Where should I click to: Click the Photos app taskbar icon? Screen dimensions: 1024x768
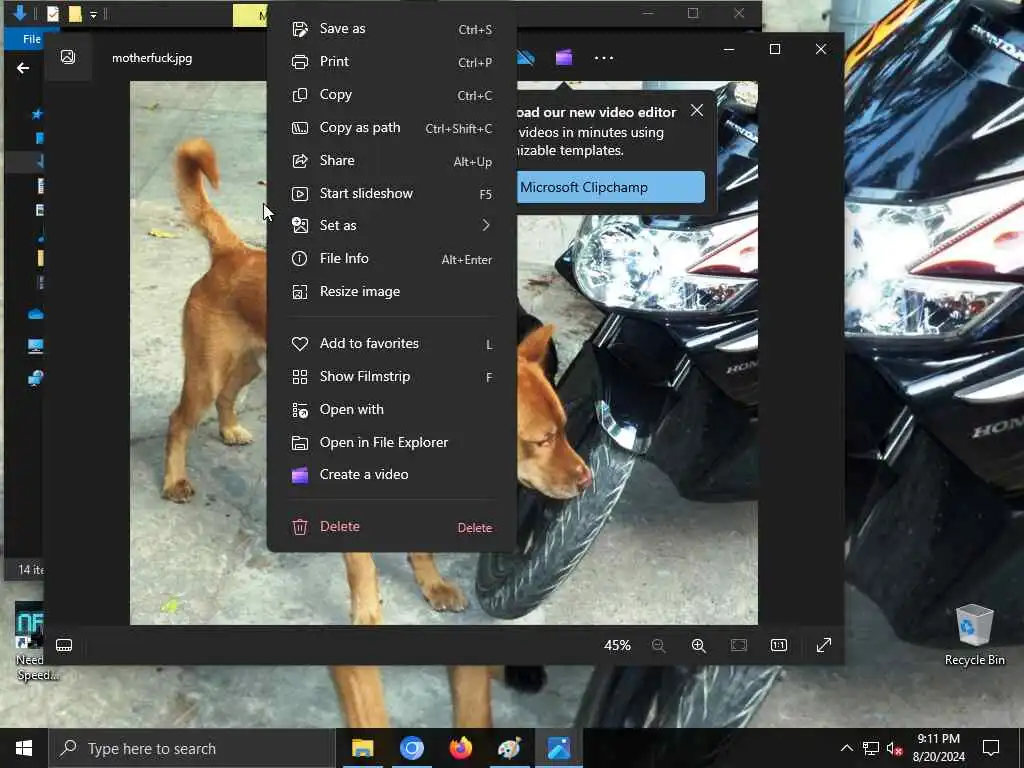558,748
